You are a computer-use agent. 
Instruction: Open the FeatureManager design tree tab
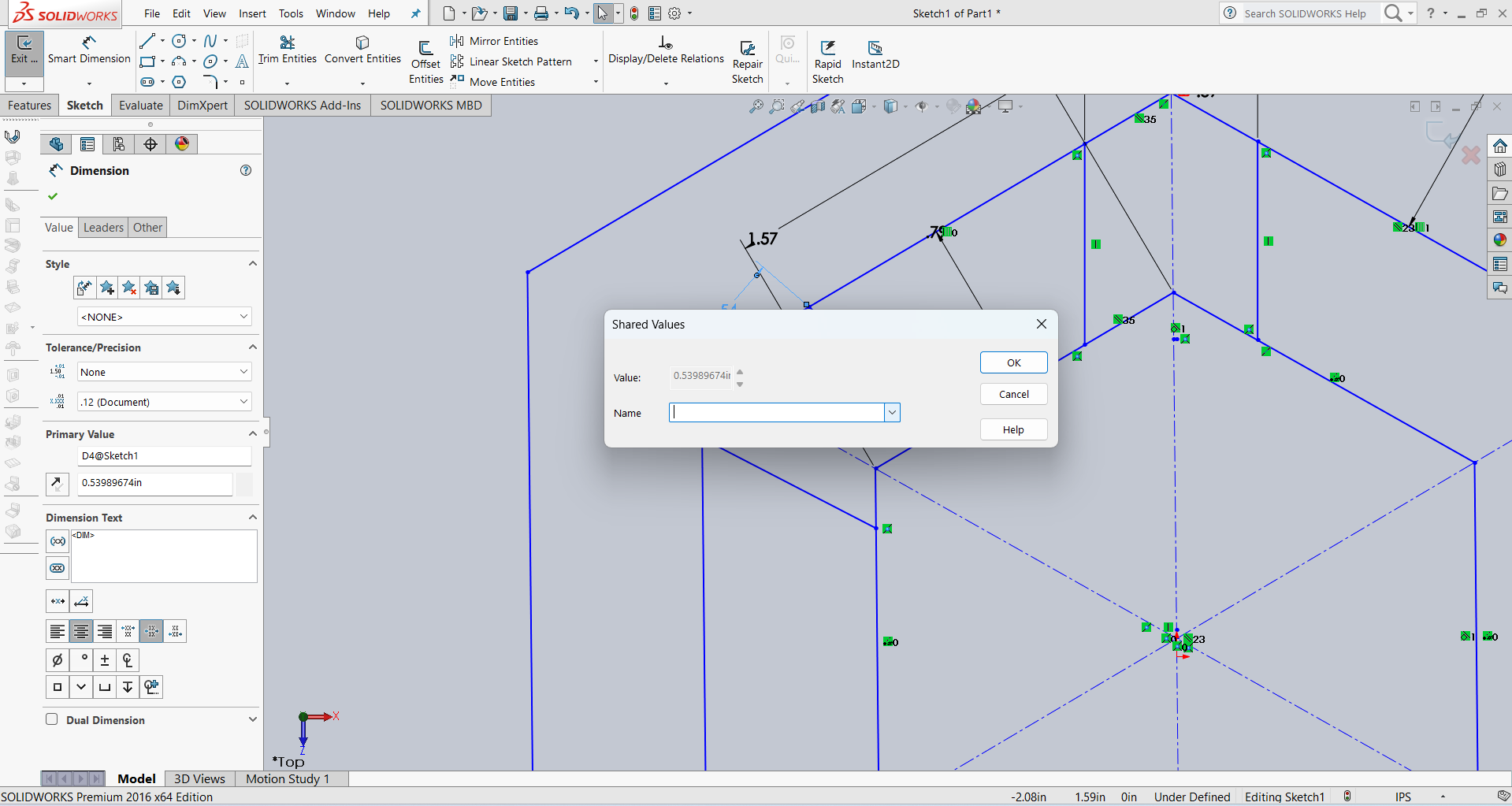point(56,144)
